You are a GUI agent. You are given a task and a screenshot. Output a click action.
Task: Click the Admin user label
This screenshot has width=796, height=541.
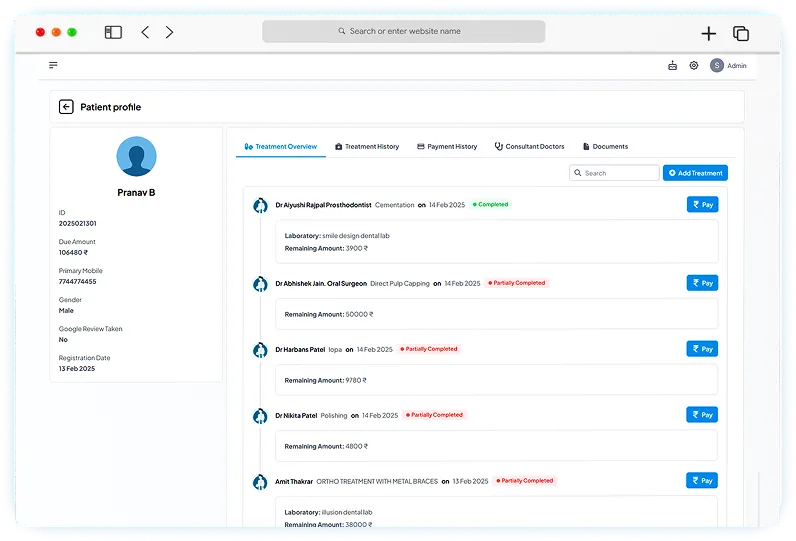pos(737,66)
